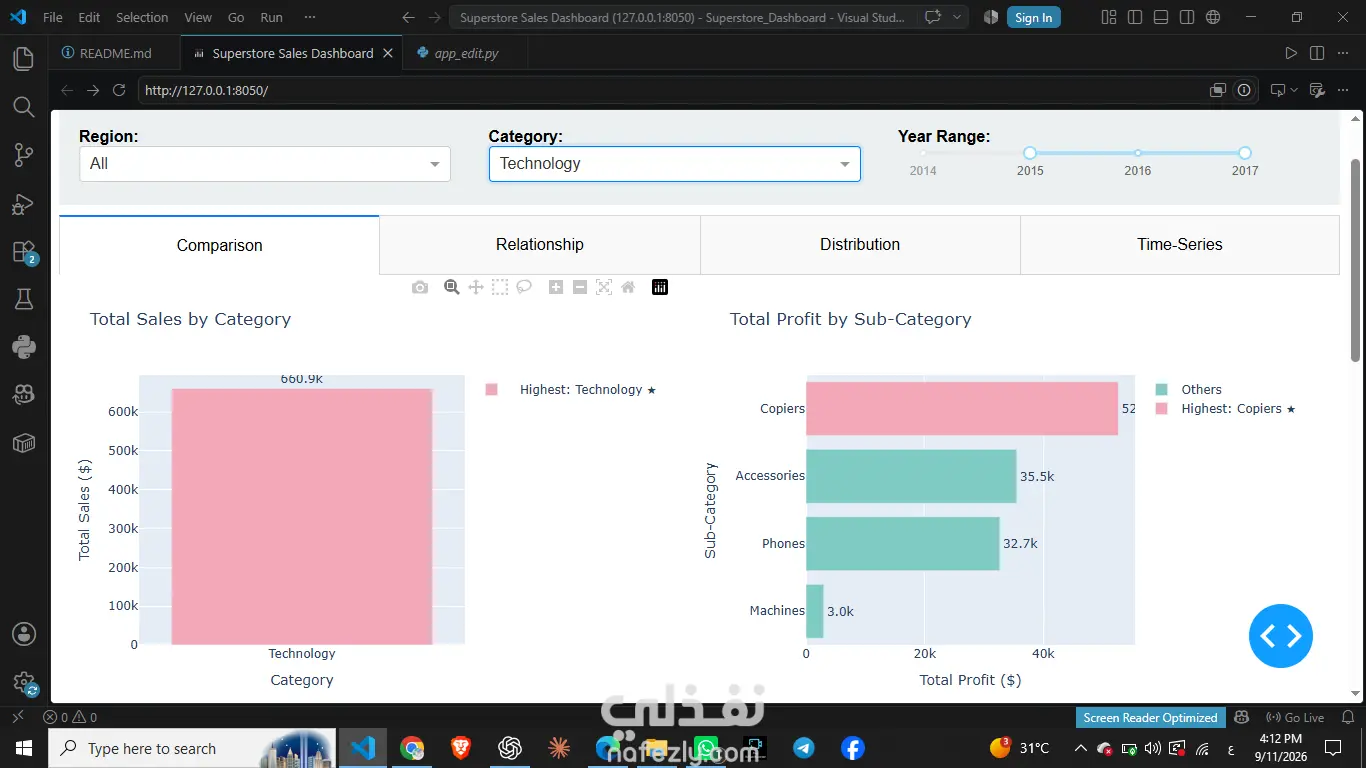Open Extensions view with badge

pos(23,252)
